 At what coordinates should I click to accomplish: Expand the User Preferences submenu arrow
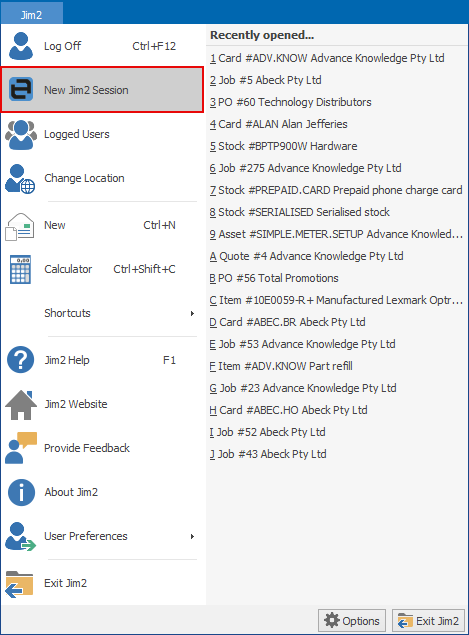click(192, 537)
